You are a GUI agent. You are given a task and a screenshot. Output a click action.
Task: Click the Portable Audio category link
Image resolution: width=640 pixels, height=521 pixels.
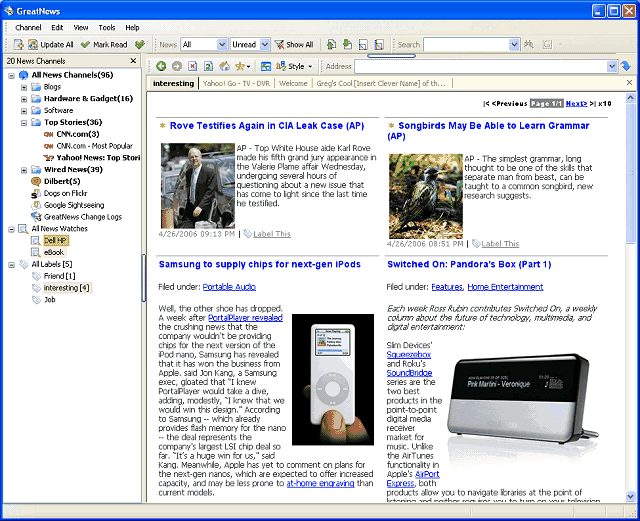(x=229, y=287)
